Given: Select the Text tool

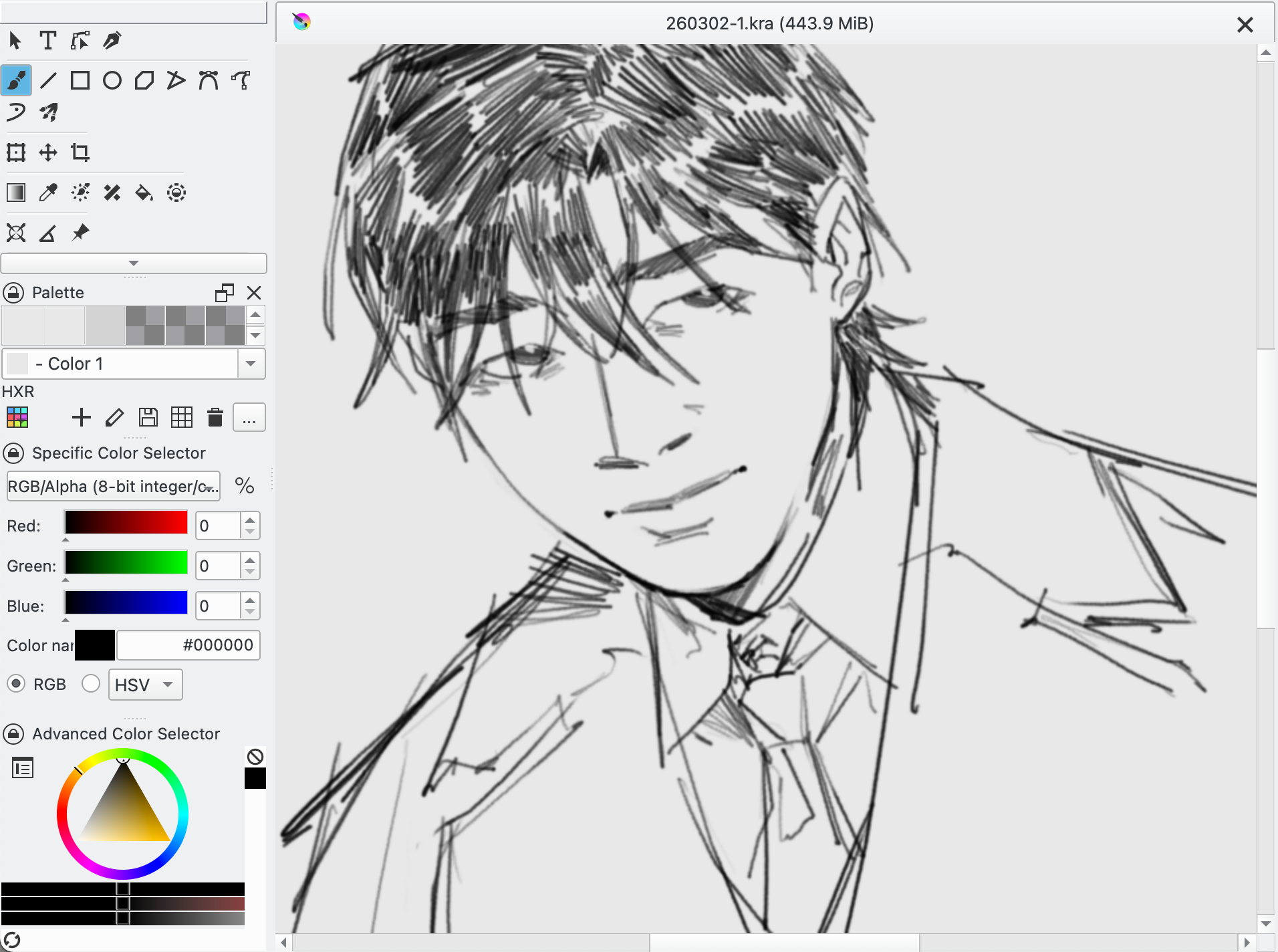Looking at the screenshot, I should pos(47,41).
